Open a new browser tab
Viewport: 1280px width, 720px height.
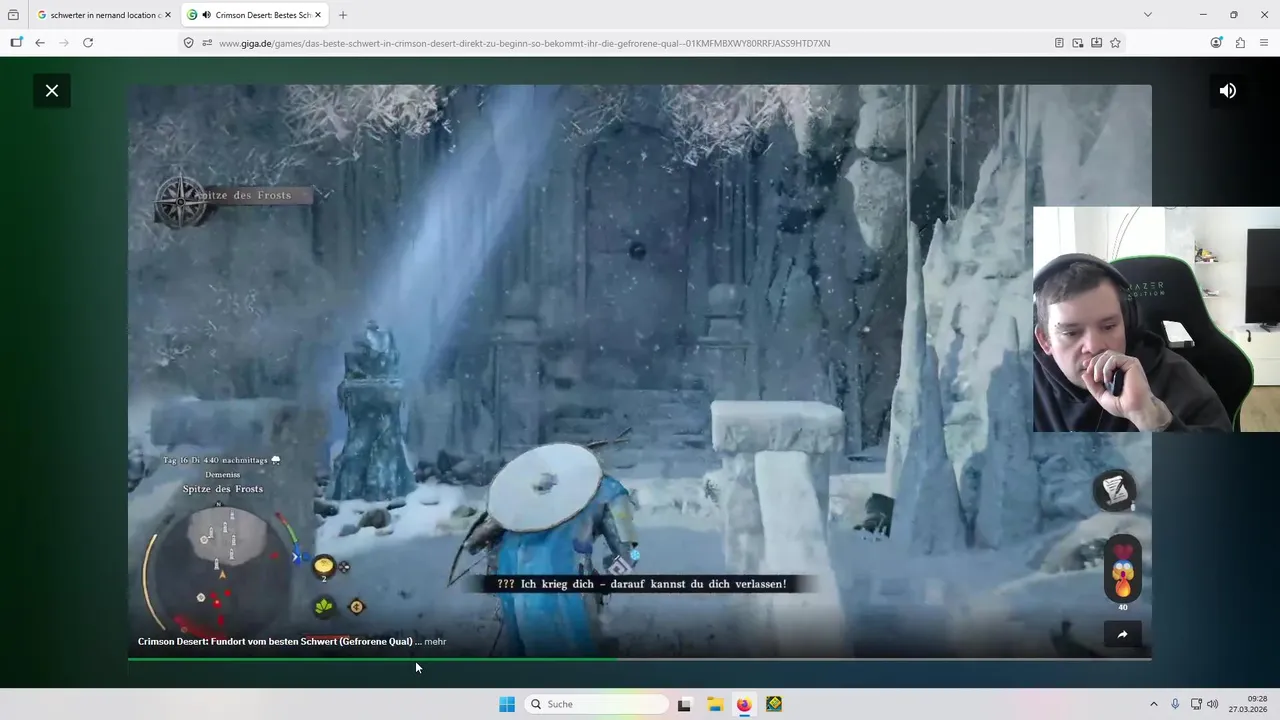(x=343, y=15)
